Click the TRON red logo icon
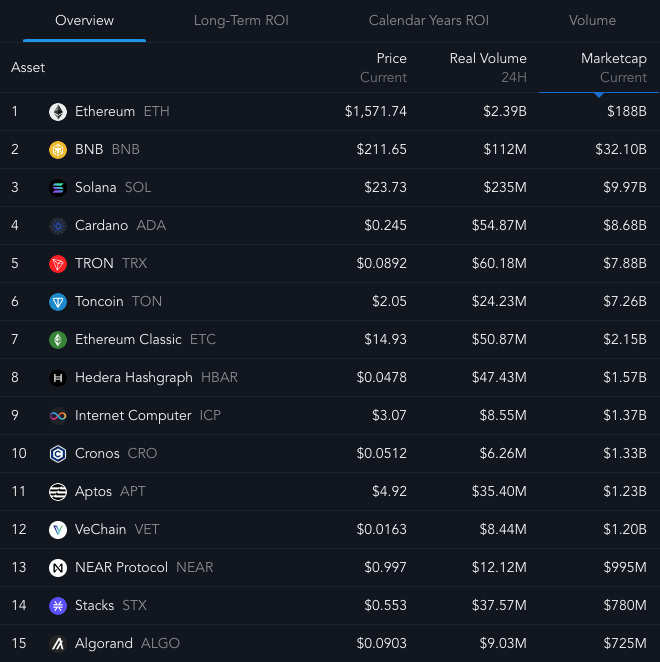This screenshot has height=662, width=660. tap(58, 264)
